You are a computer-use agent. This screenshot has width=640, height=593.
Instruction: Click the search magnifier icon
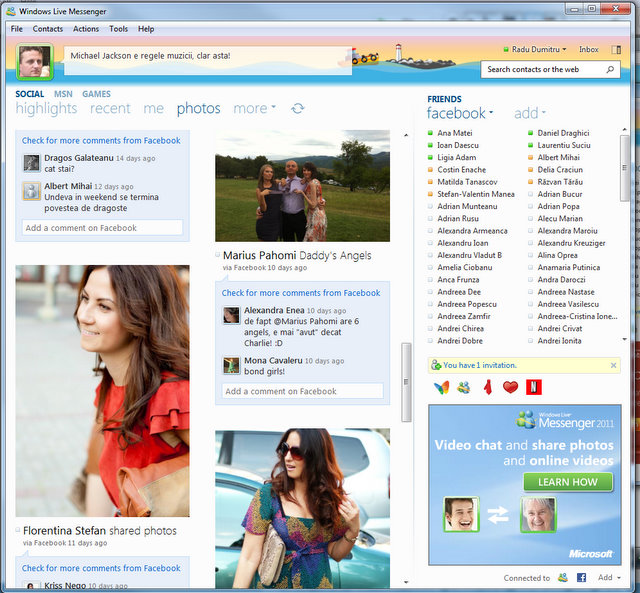tap(610, 69)
